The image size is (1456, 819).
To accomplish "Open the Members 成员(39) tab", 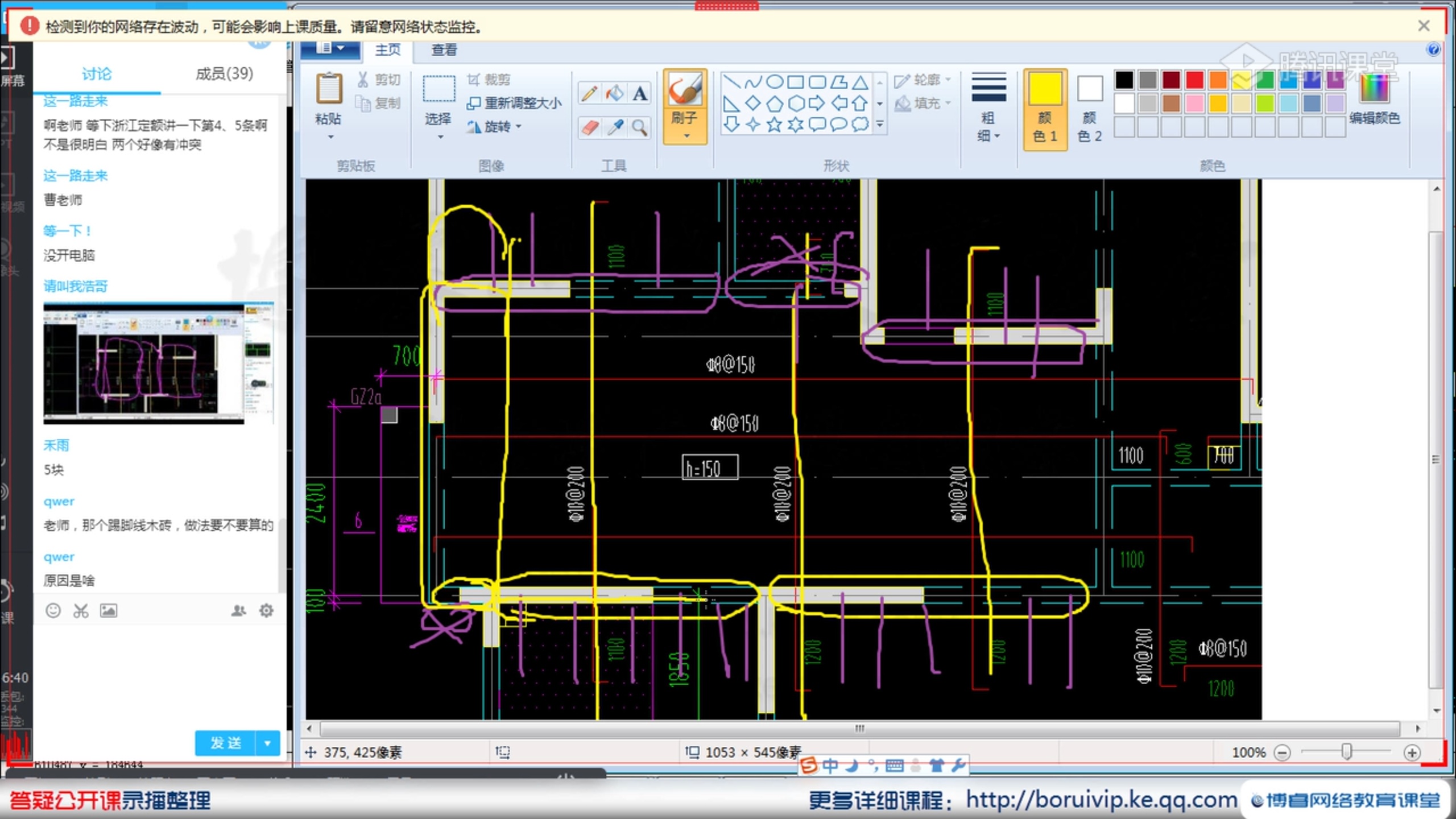I will point(224,74).
